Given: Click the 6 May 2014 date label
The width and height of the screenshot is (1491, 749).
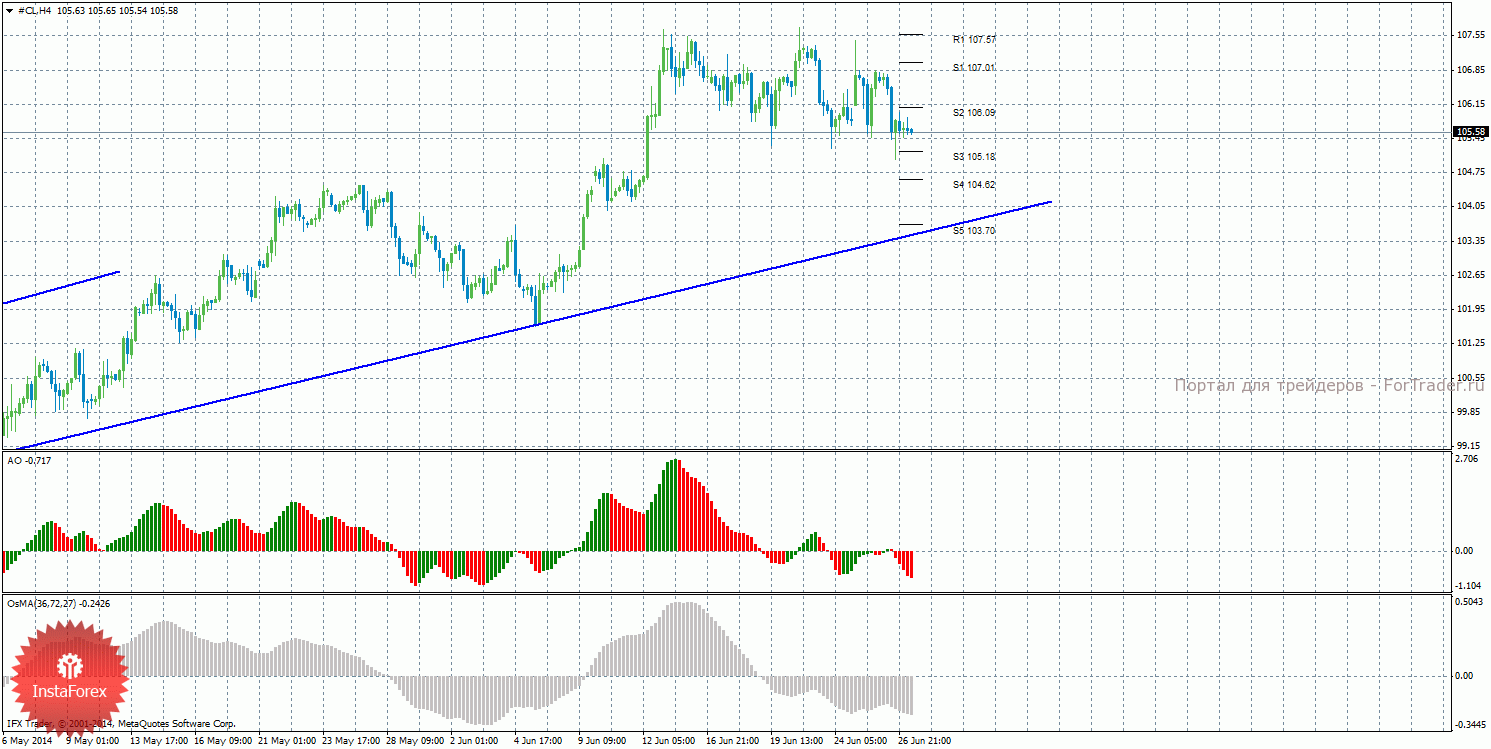Looking at the screenshot, I should tap(26, 742).
